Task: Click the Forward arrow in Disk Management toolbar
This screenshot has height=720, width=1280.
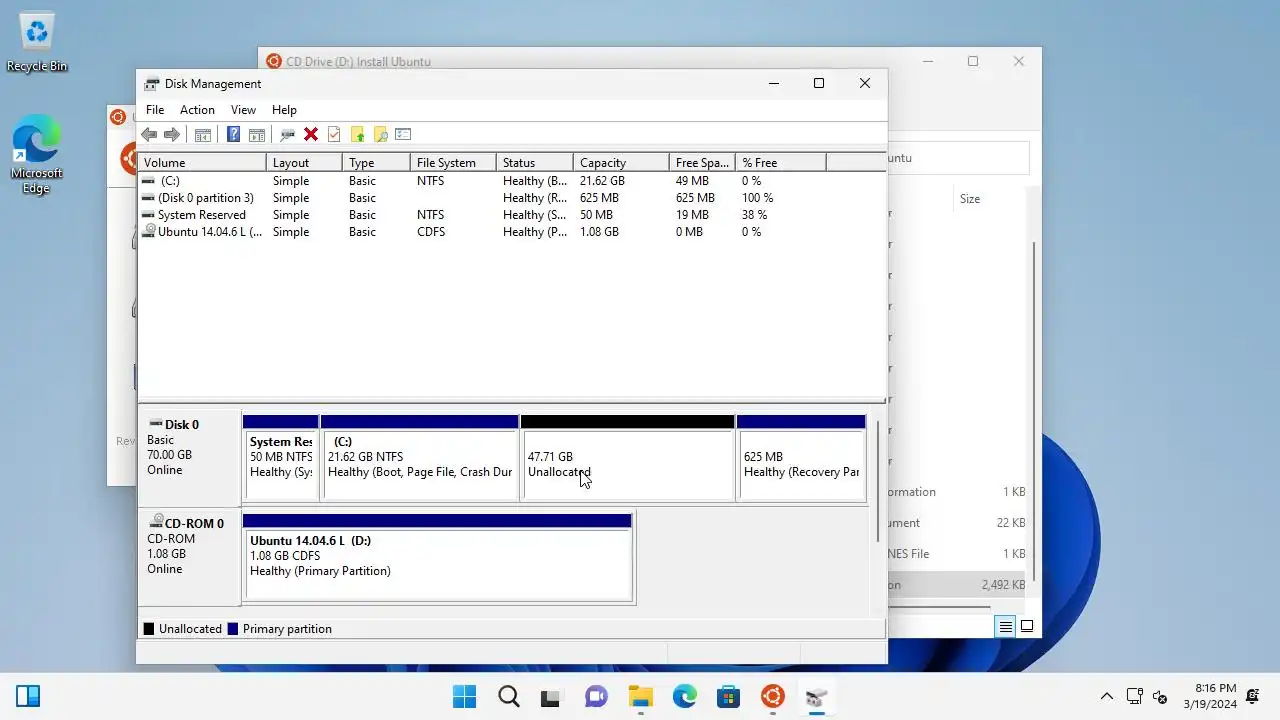Action: click(x=171, y=134)
